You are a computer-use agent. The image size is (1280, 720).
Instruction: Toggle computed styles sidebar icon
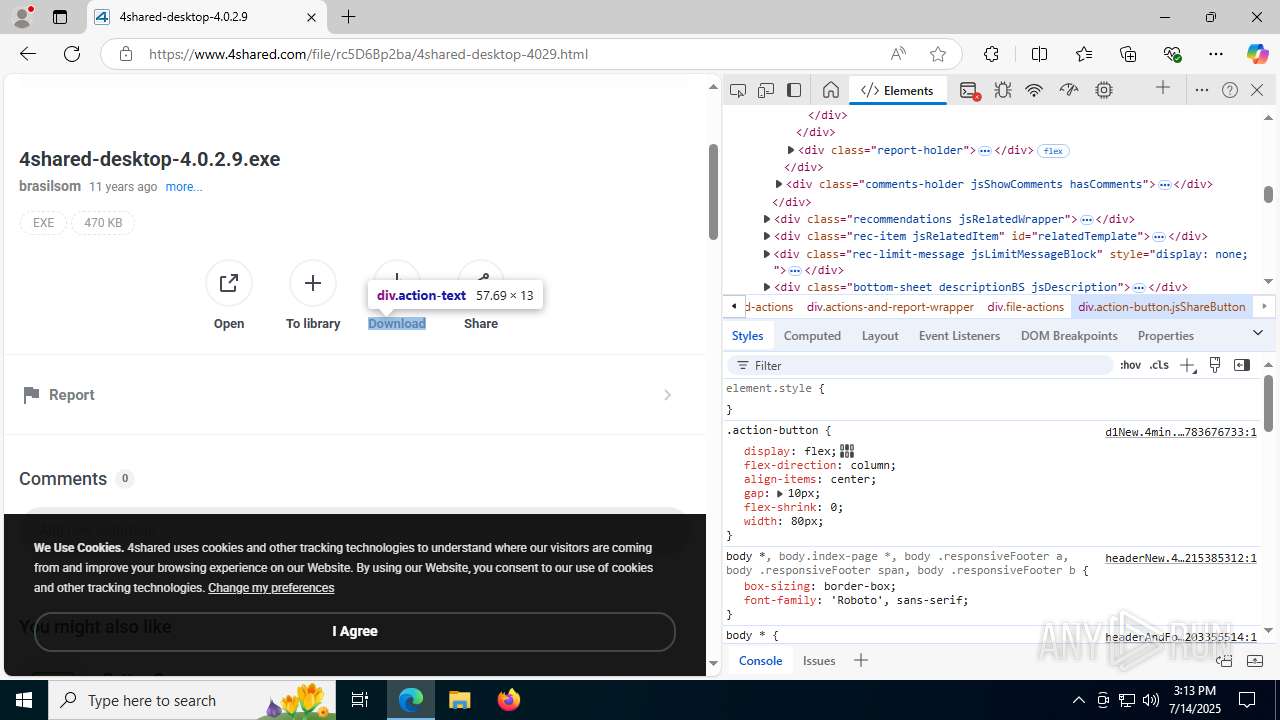[1242, 365]
